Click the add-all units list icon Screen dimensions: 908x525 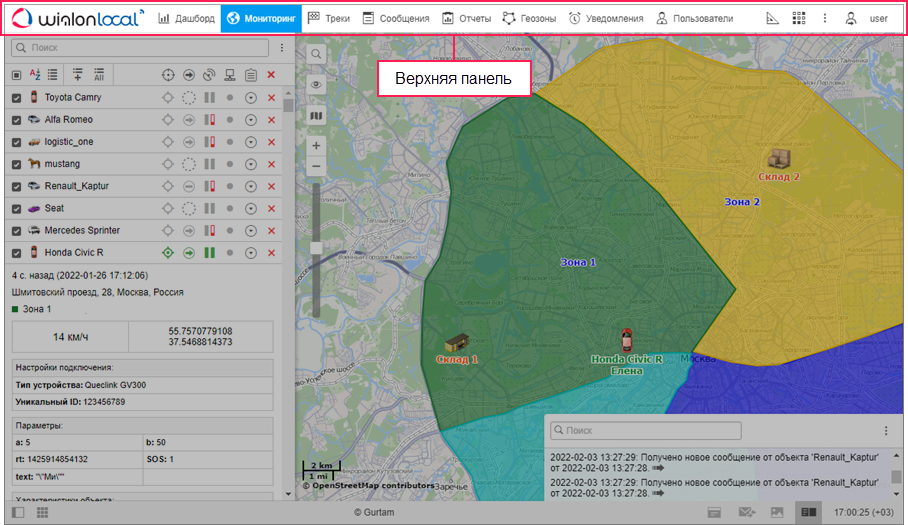[x=99, y=75]
